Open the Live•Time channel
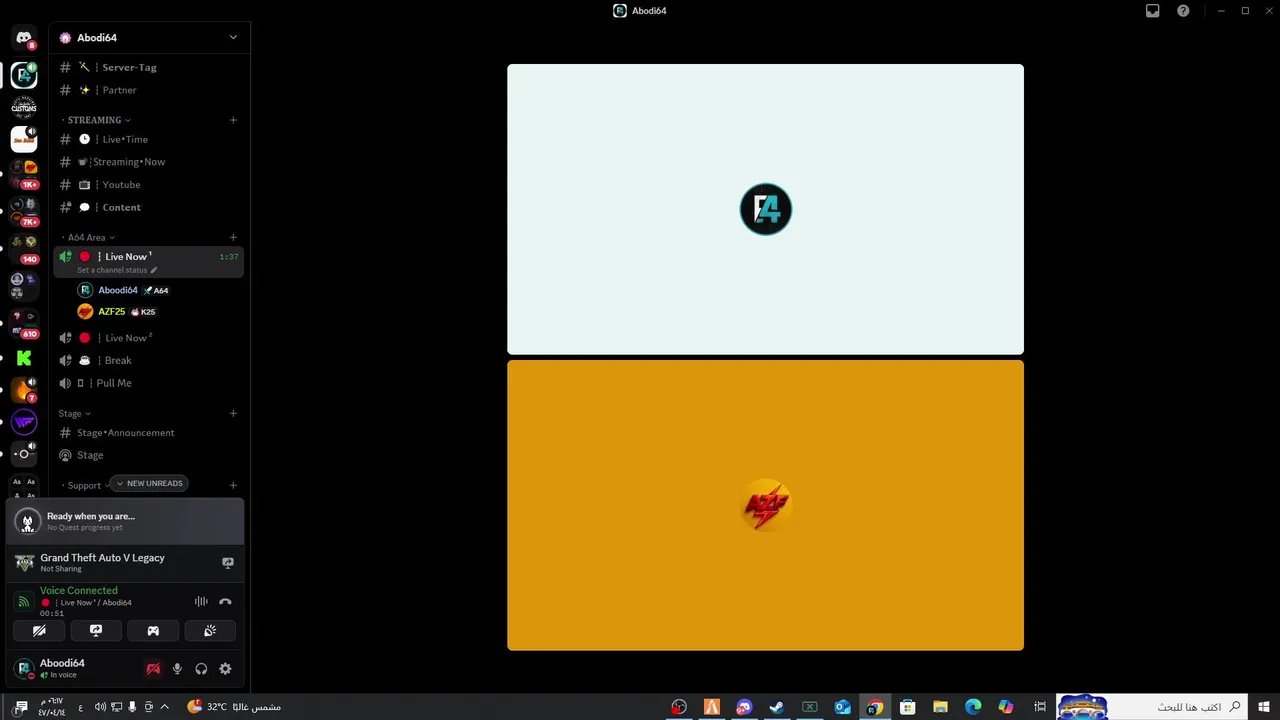The height and width of the screenshot is (720, 1280). pos(148,139)
